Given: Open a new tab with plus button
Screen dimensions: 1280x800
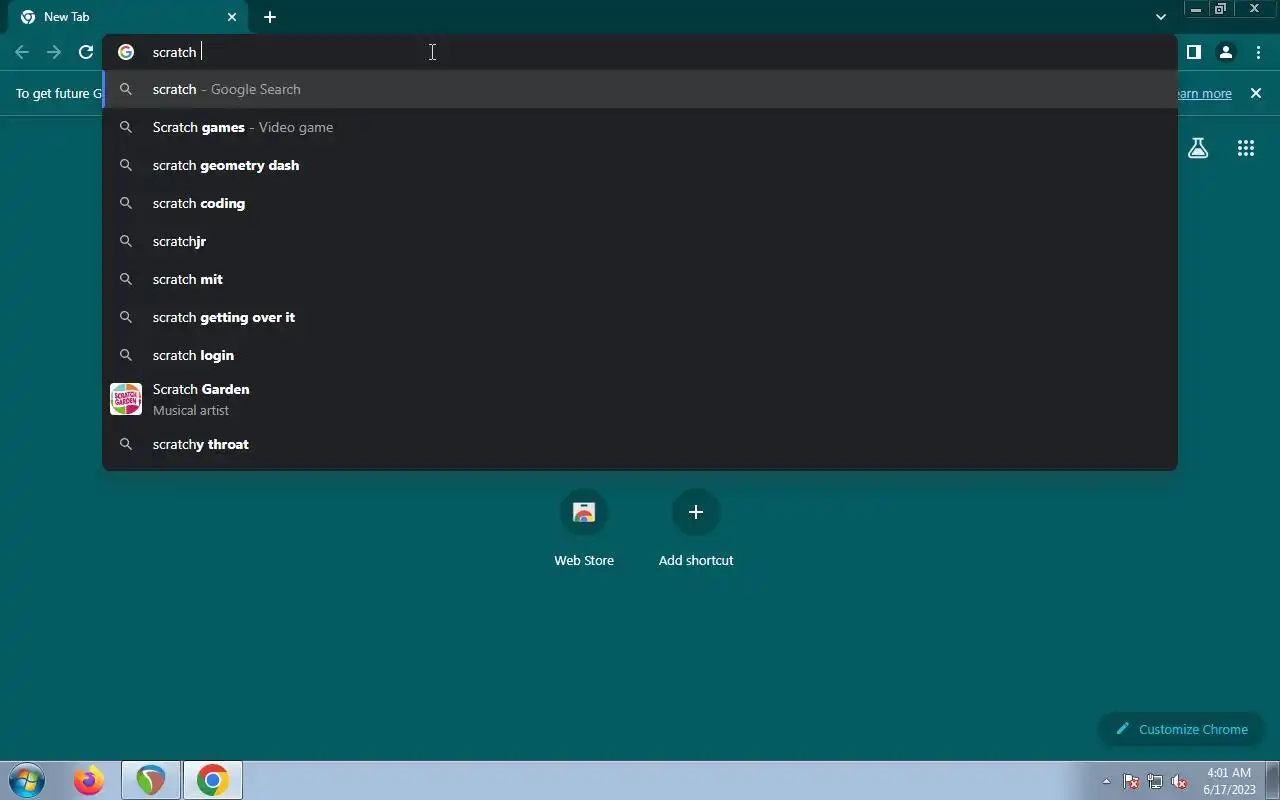Looking at the screenshot, I should 270,17.
